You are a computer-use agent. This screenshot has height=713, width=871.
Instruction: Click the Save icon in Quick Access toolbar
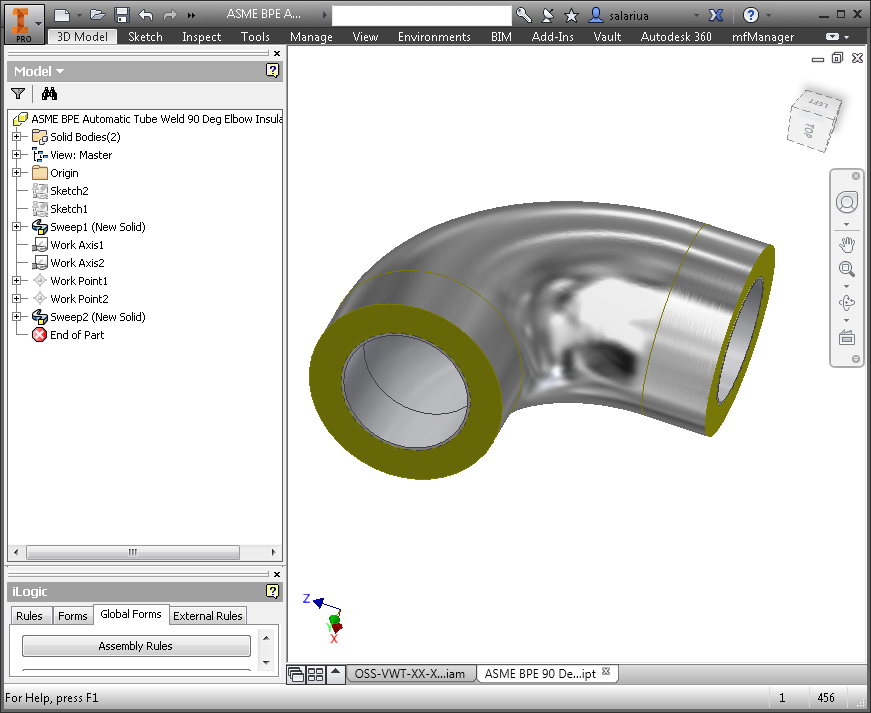[x=122, y=14]
